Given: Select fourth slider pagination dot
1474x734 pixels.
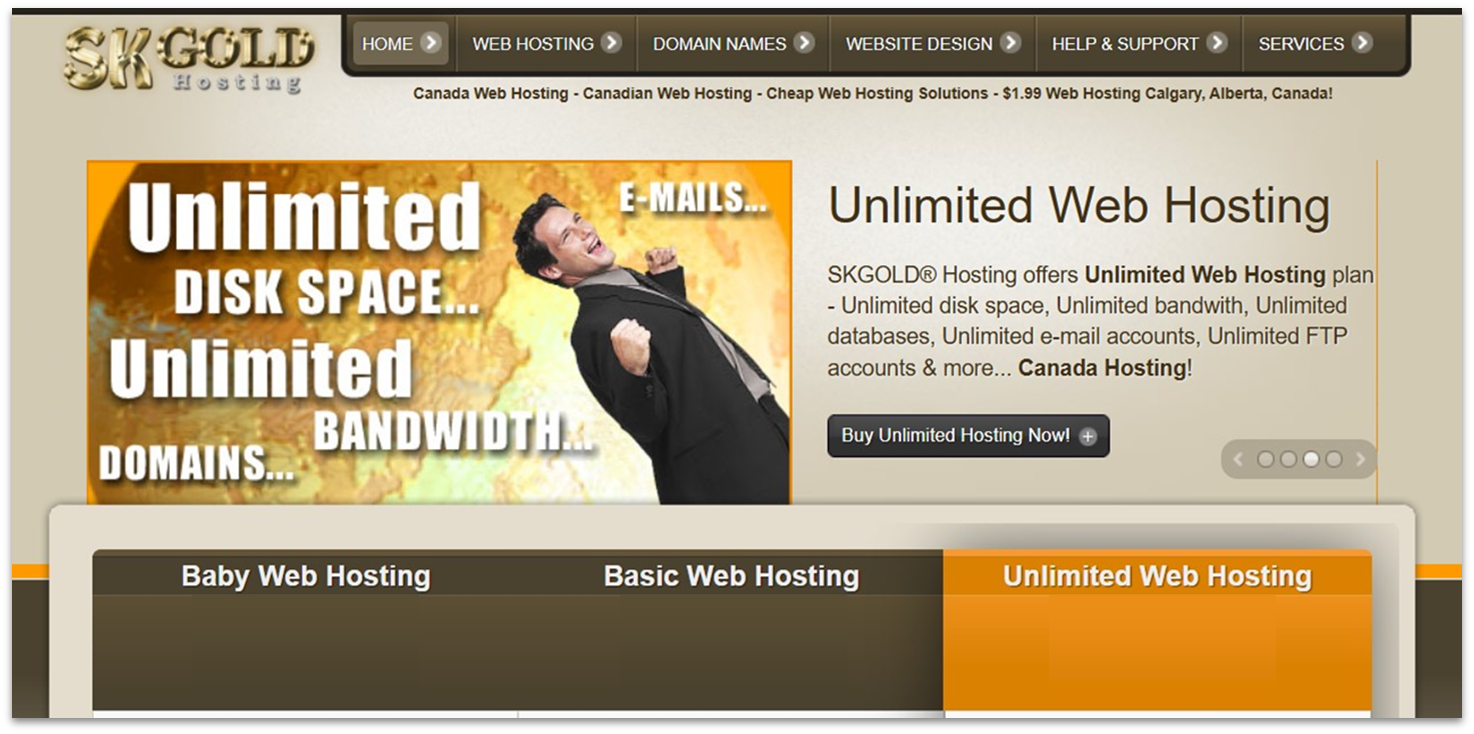Looking at the screenshot, I should (x=1334, y=459).
